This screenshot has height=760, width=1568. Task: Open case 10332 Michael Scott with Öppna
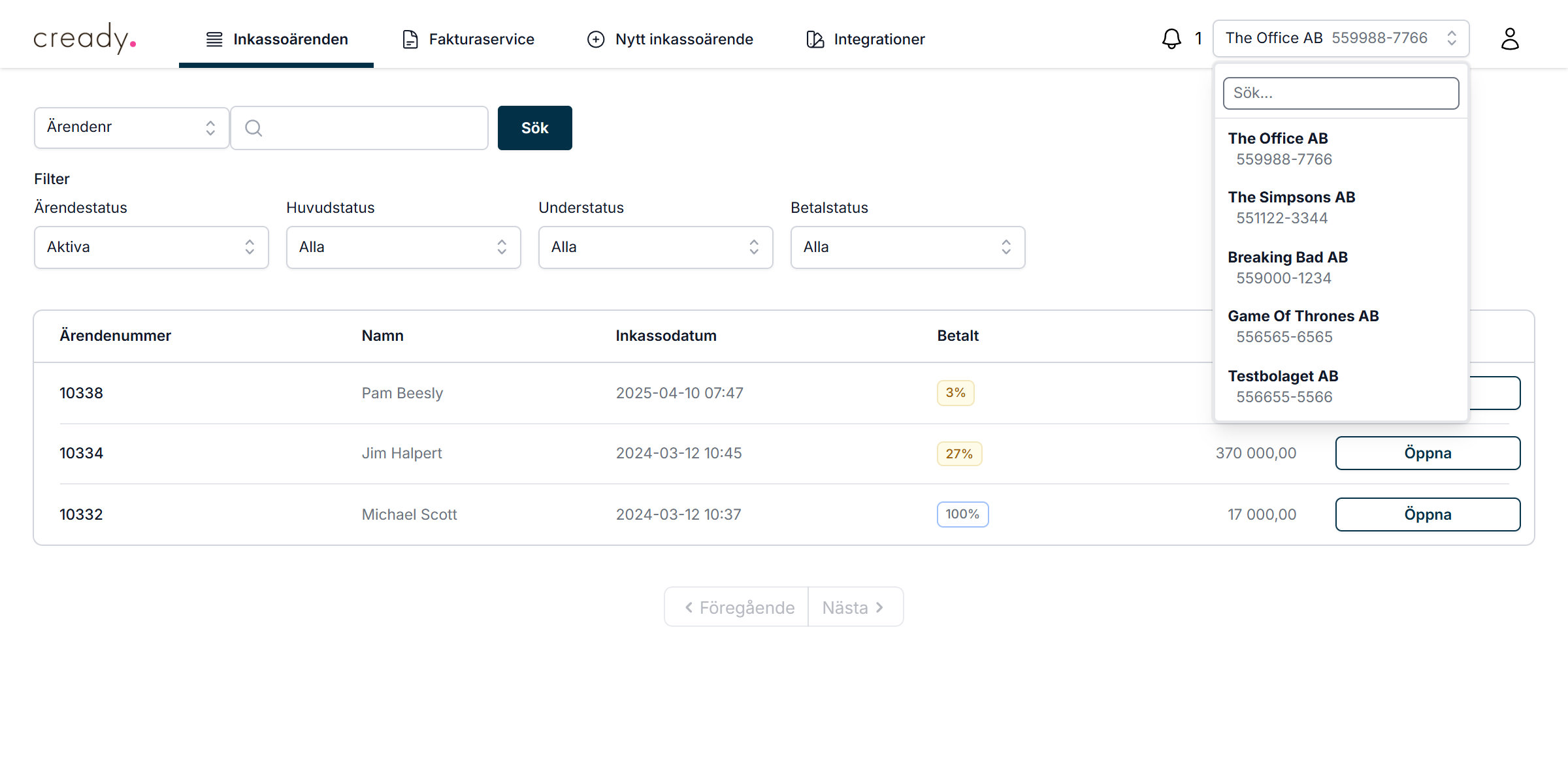[1428, 515]
